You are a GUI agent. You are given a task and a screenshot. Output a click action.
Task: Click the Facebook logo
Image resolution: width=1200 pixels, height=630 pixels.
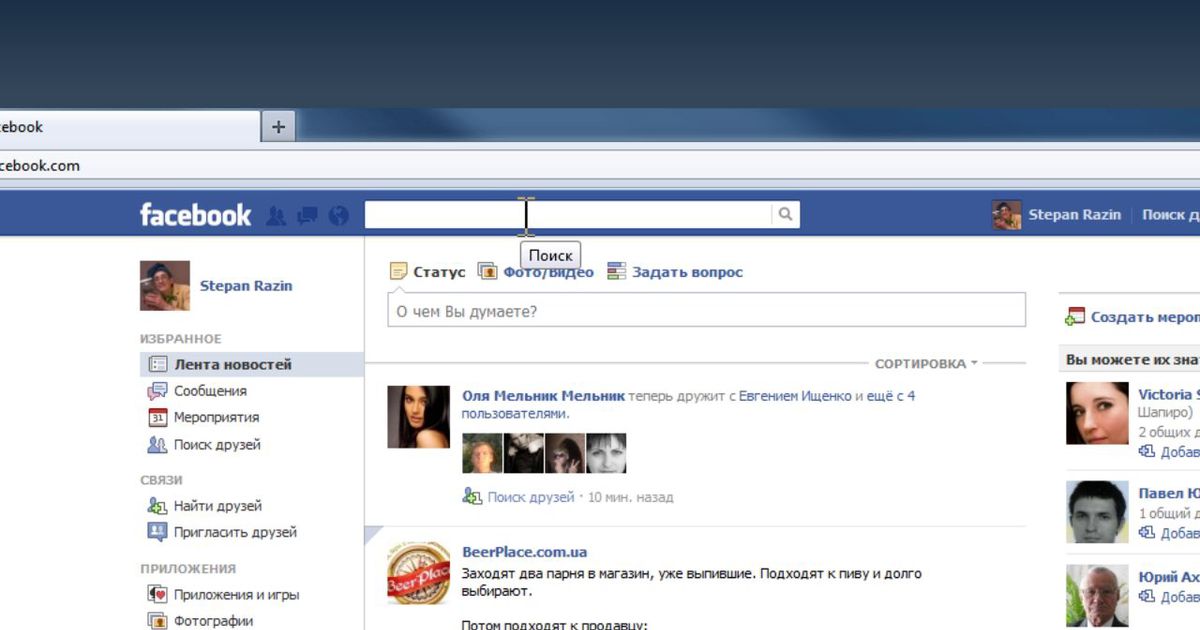pos(195,214)
